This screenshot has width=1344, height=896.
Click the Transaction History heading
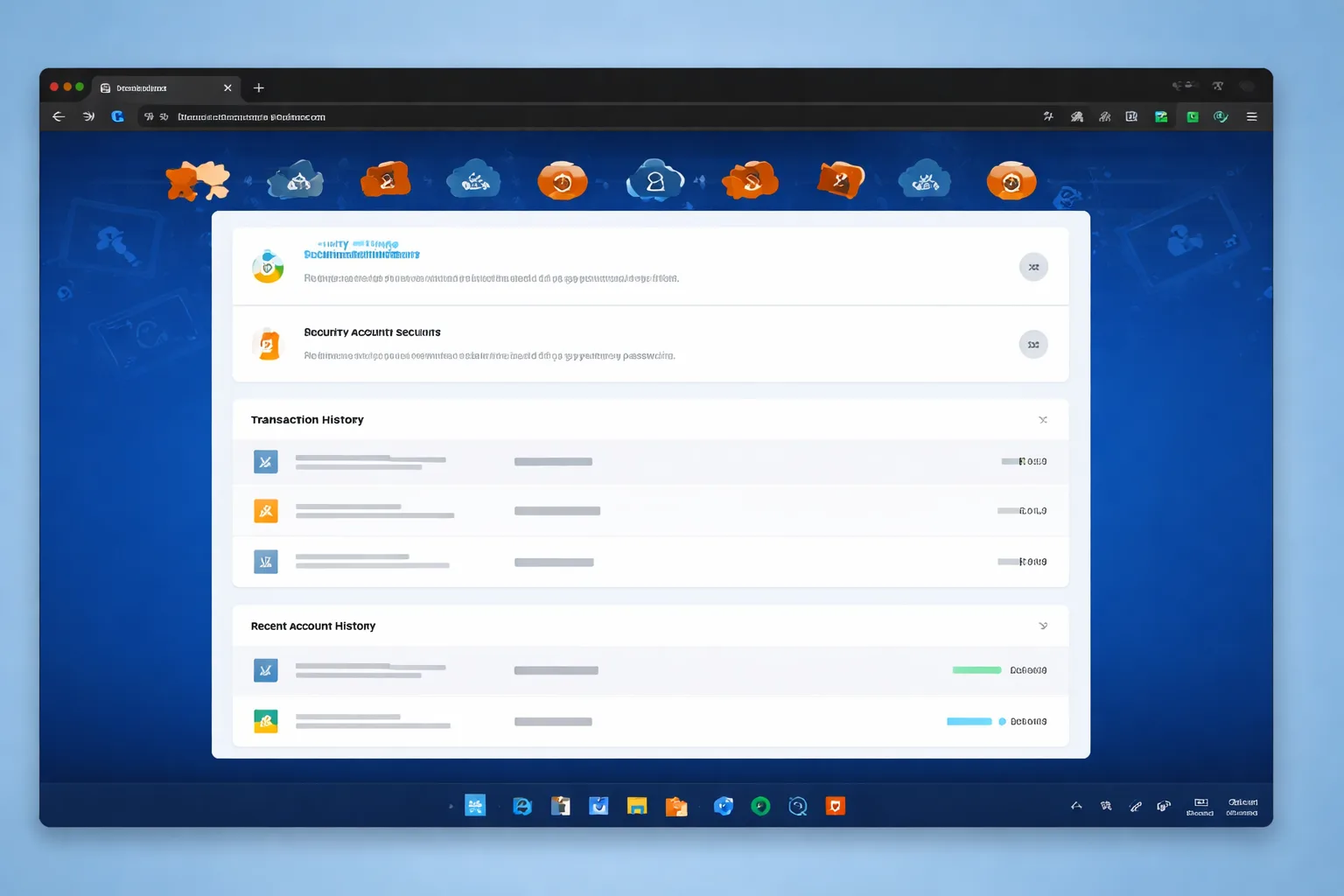coord(307,420)
